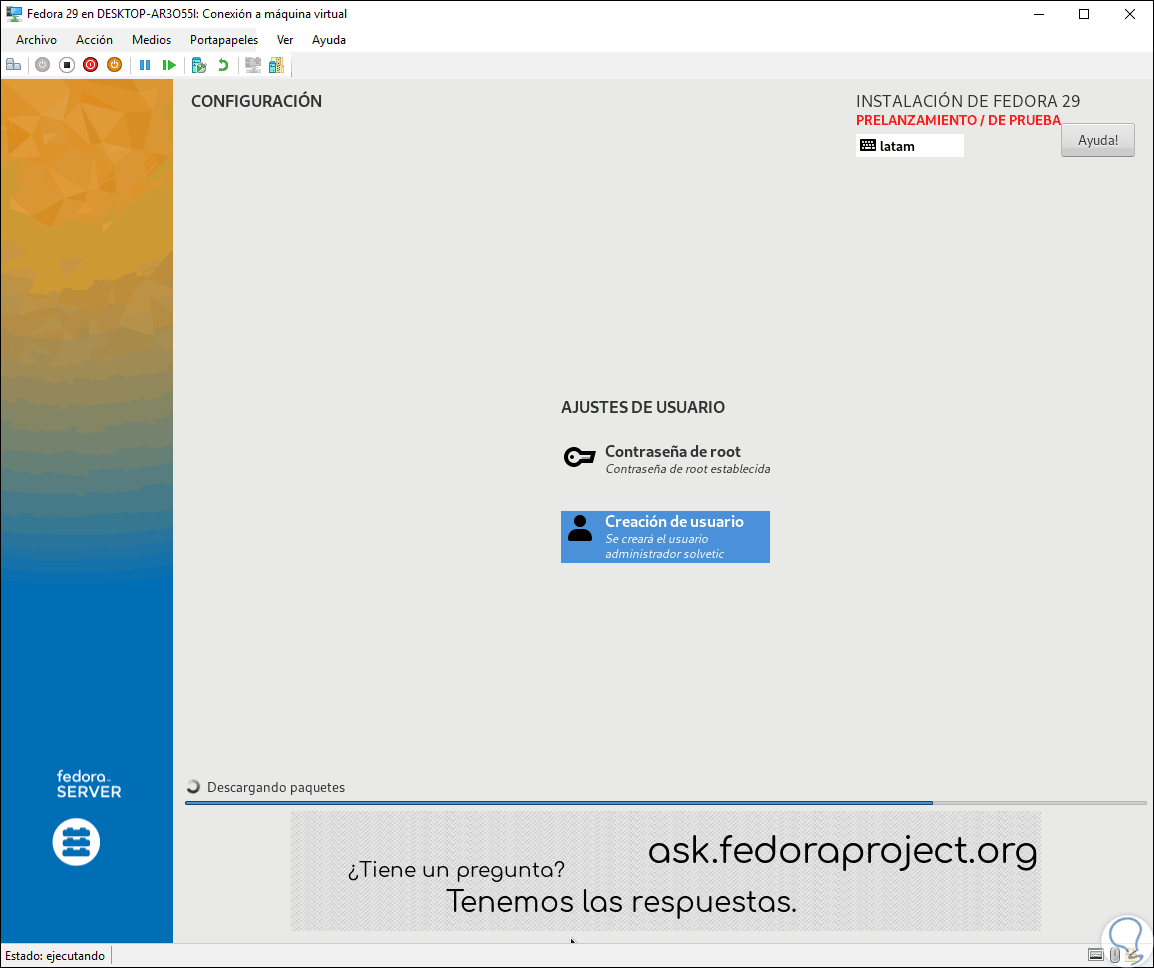Screen dimensions: 1154x968
Task: Click the status bar mouse icon
Action: 1115,955
